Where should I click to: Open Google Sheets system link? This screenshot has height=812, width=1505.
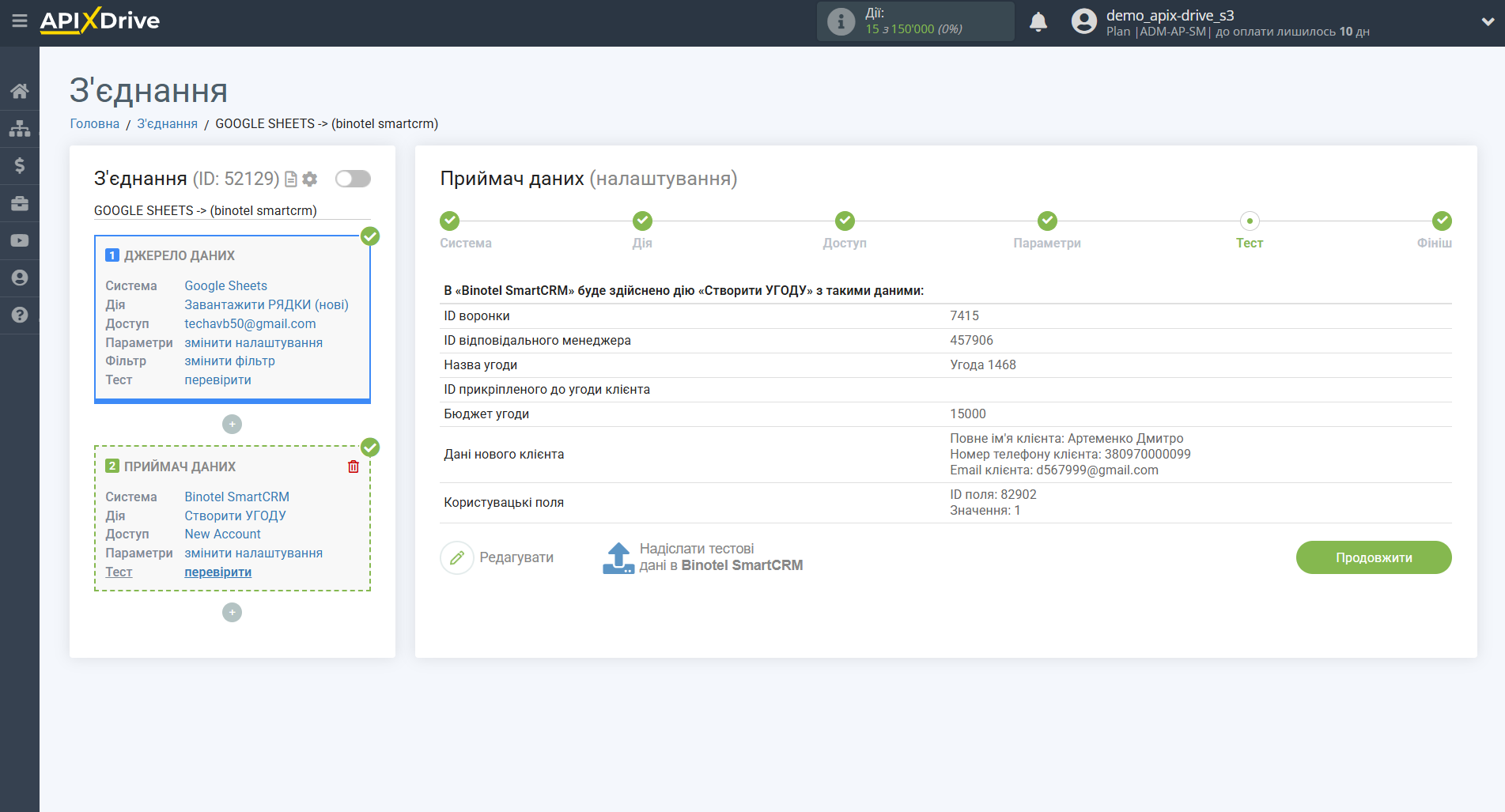pos(225,285)
